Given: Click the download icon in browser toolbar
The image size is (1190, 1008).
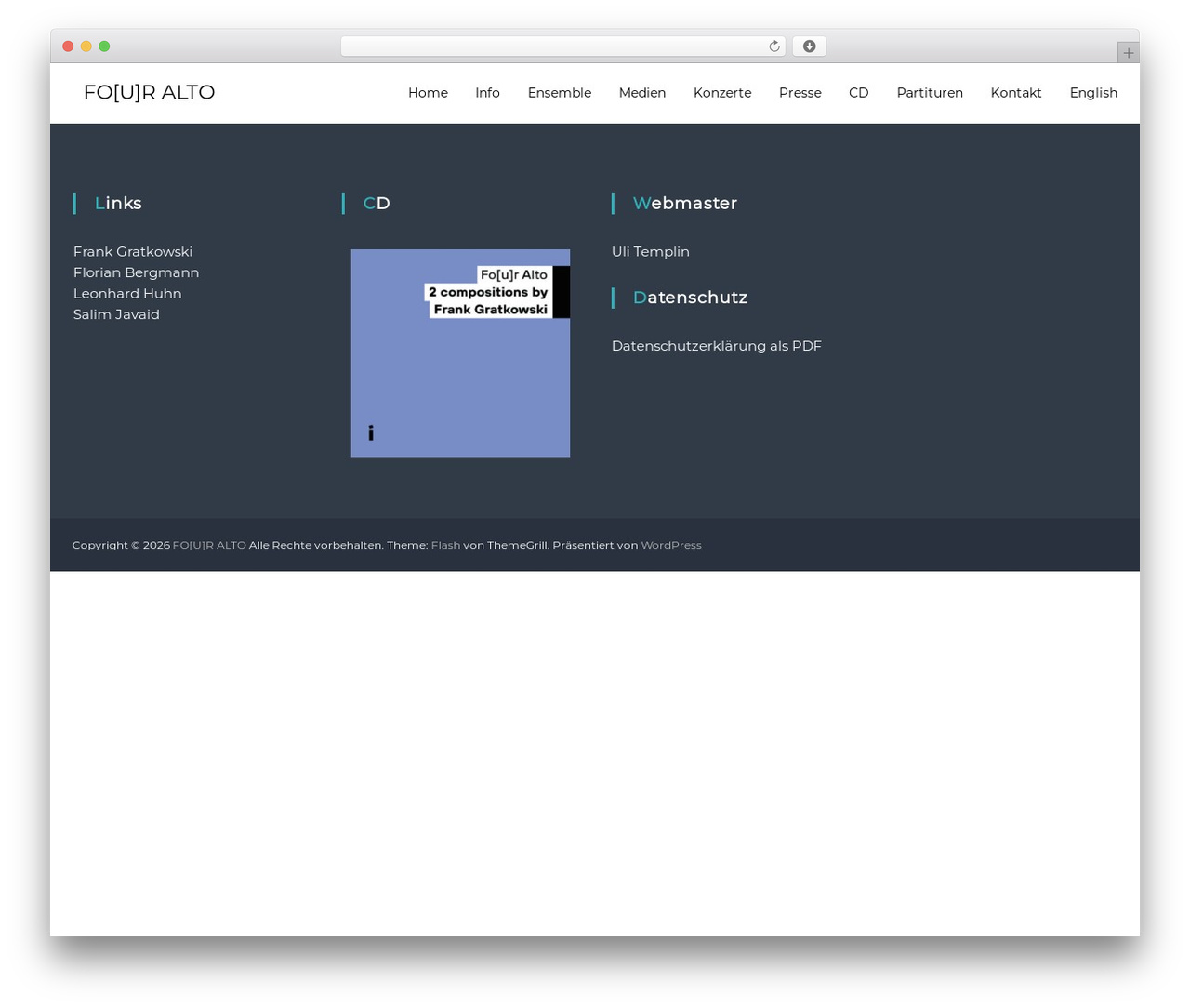Looking at the screenshot, I should click(809, 46).
